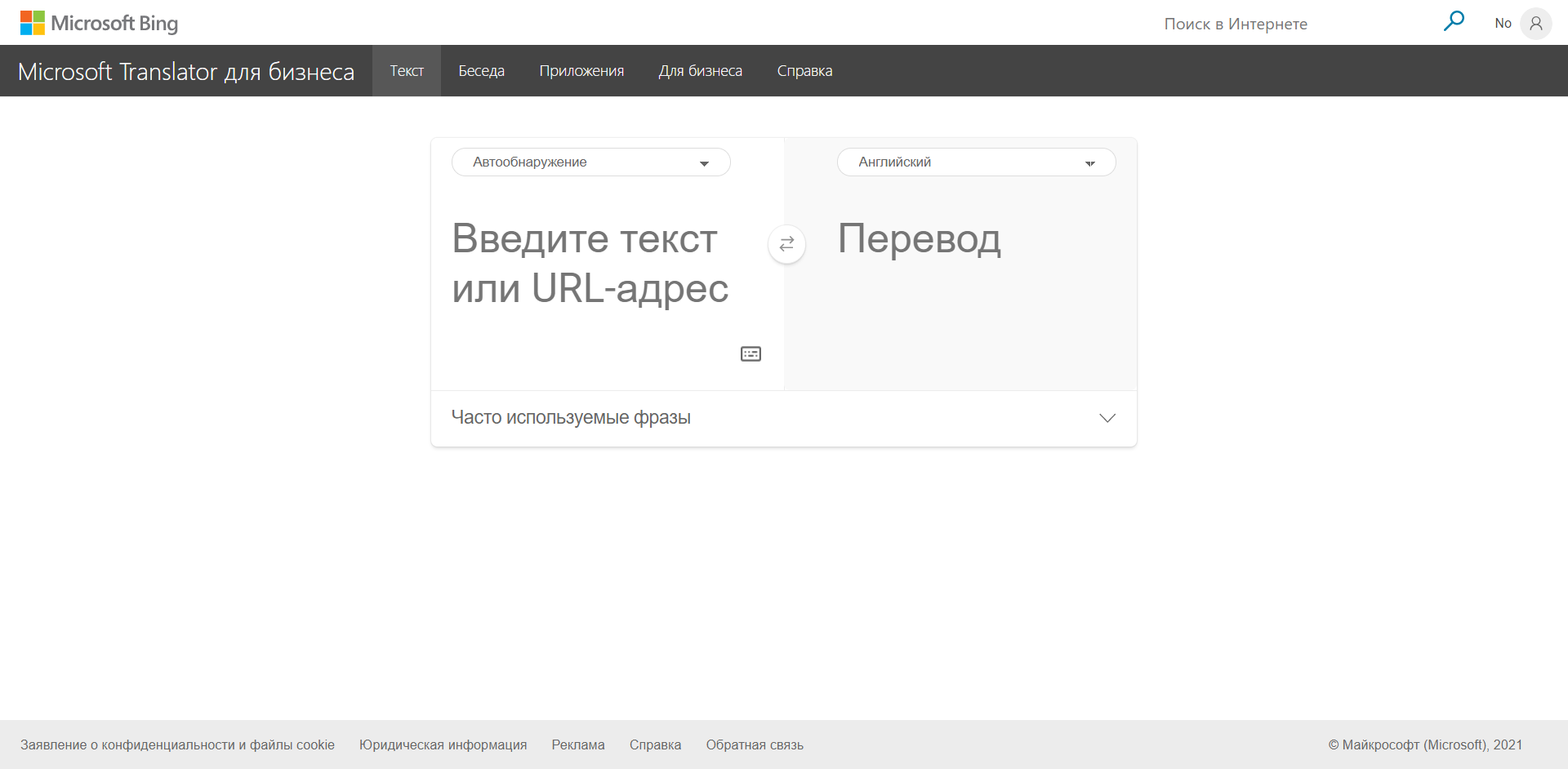
Task: Open the Английский target language dropdown
Action: pos(976,162)
